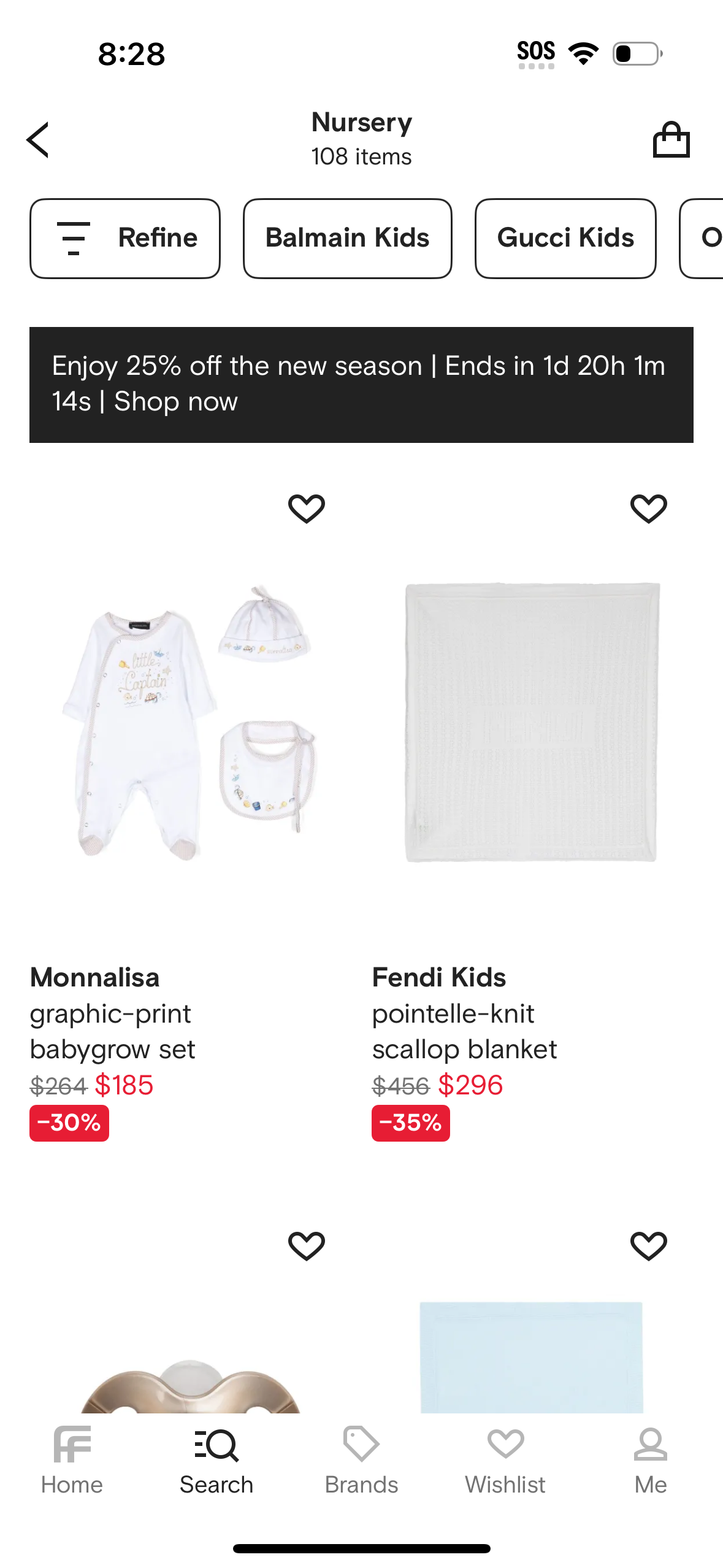
Task: Go to the Me profile tab
Action: [650, 1461]
